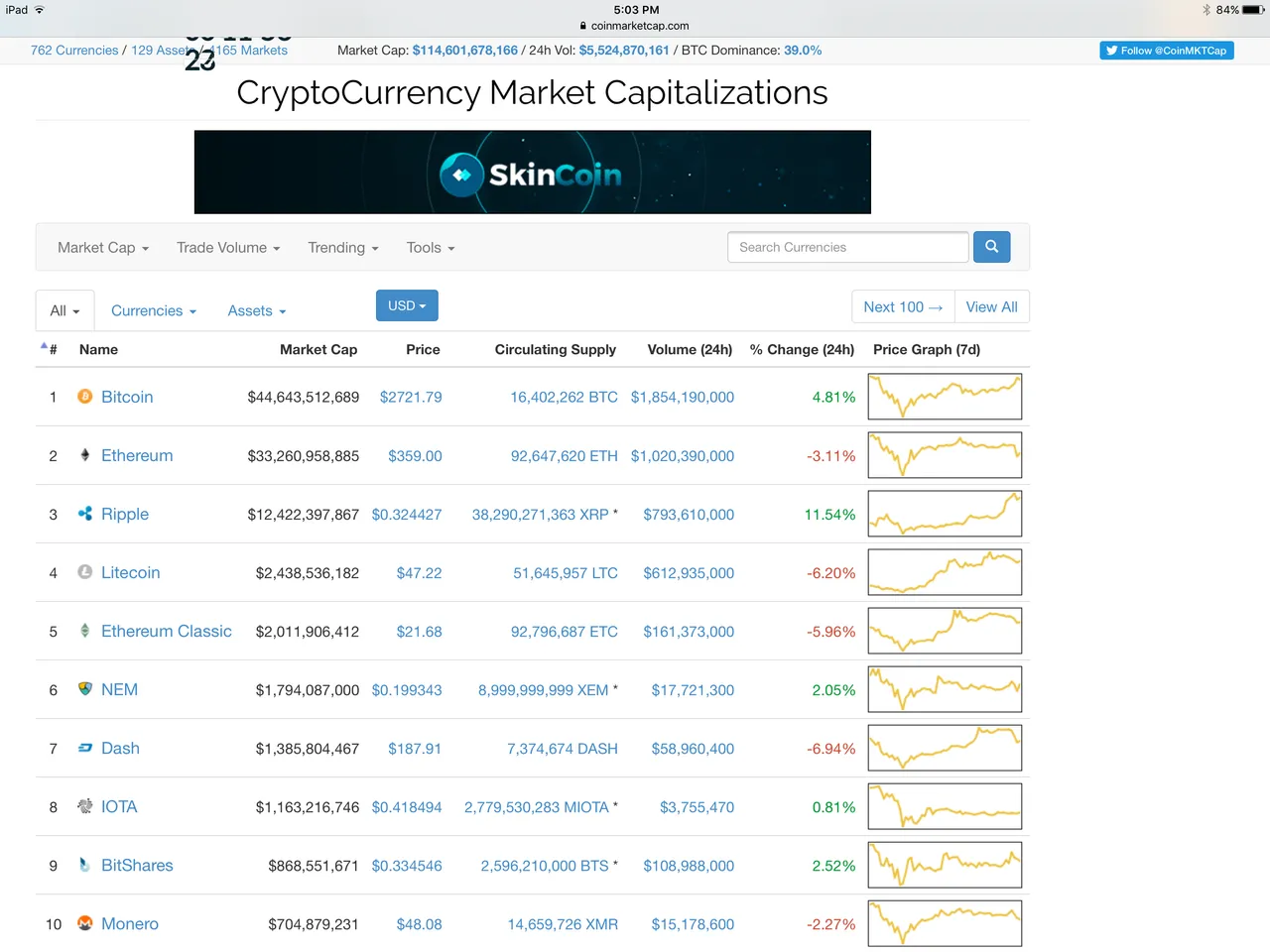The width and height of the screenshot is (1270, 952).
Task: Sort table by % Change (24h) column
Action: coord(802,349)
